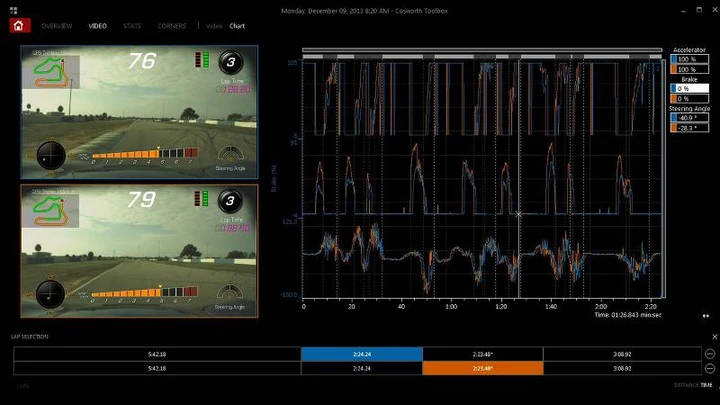Image resolution: width=720 pixels, height=405 pixels.
Task: Click the corner segment strip above chart
Action: tap(482, 56)
